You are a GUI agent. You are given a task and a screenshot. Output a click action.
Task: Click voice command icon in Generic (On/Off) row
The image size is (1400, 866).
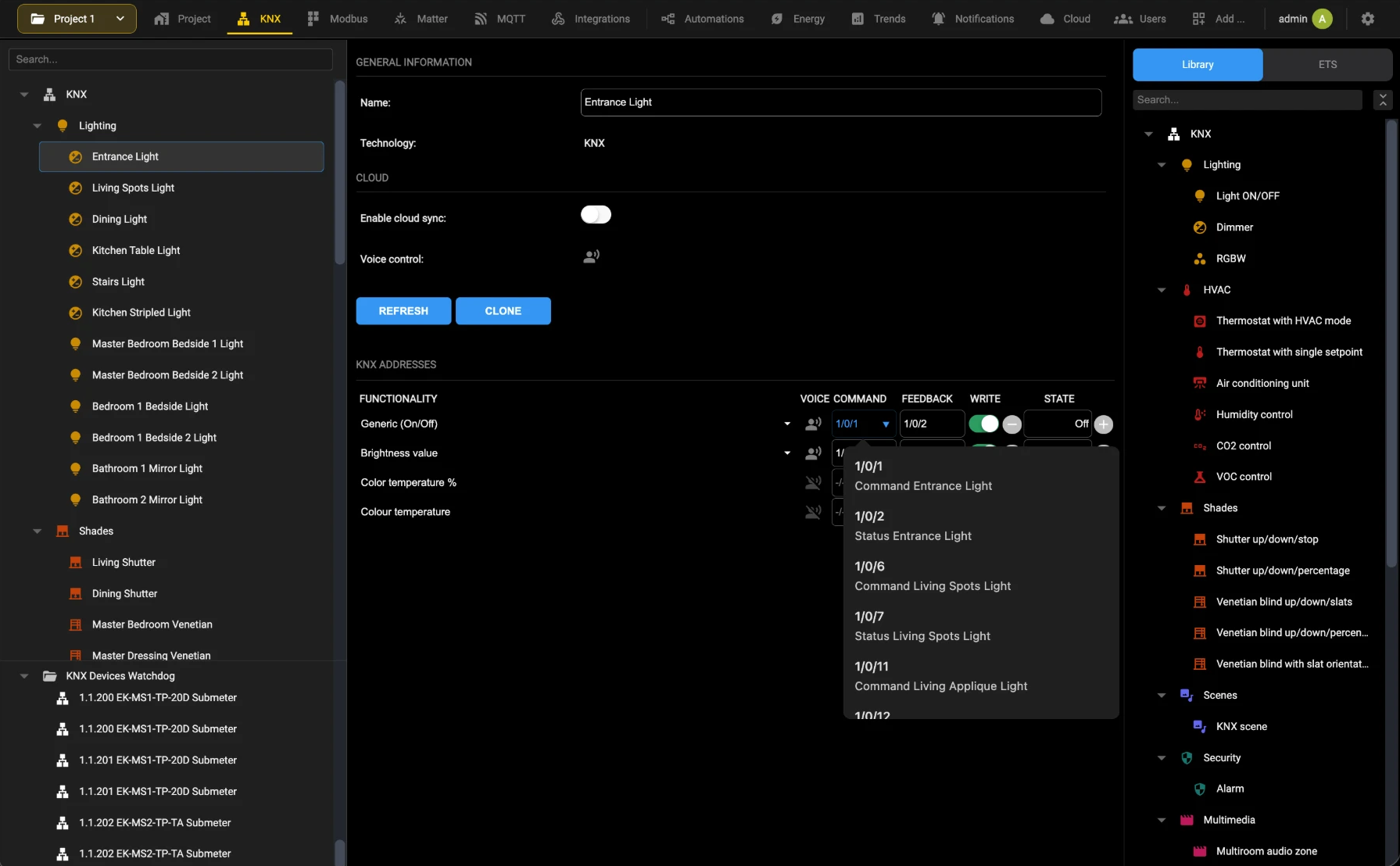click(813, 424)
